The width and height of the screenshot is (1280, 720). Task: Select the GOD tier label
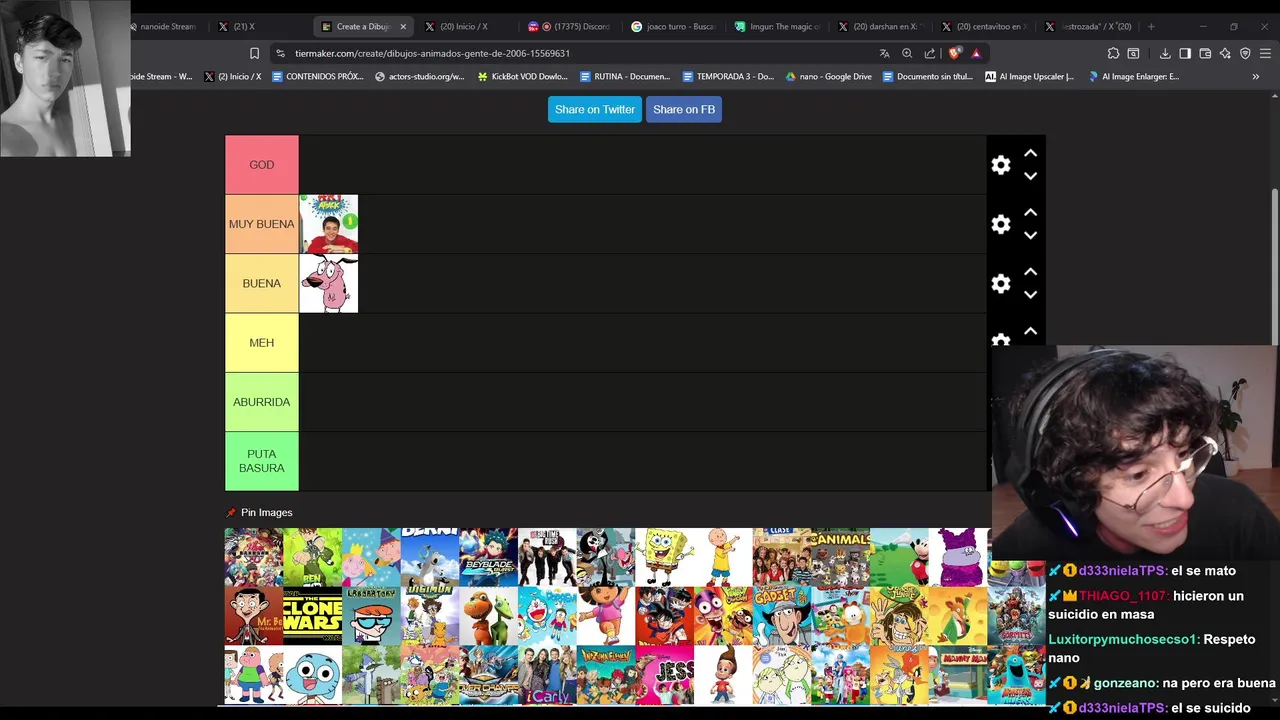262,165
